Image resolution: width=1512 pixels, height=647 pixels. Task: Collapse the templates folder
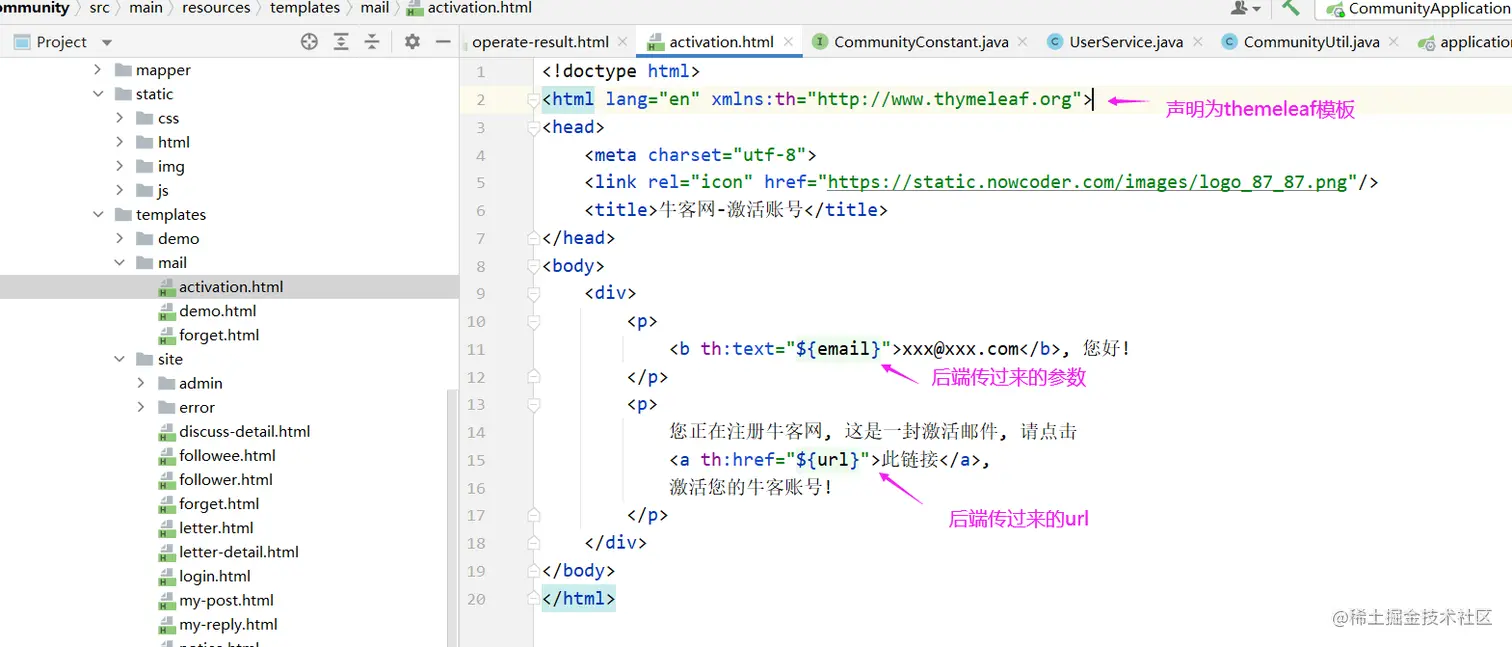point(97,214)
